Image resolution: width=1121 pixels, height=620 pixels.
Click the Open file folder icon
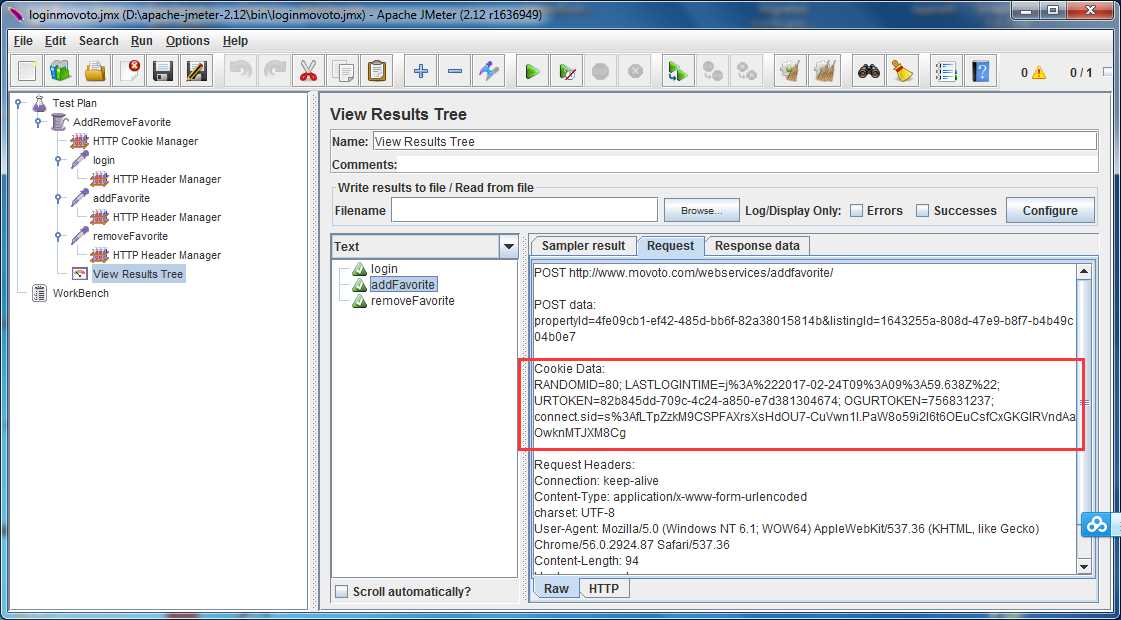pos(95,72)
